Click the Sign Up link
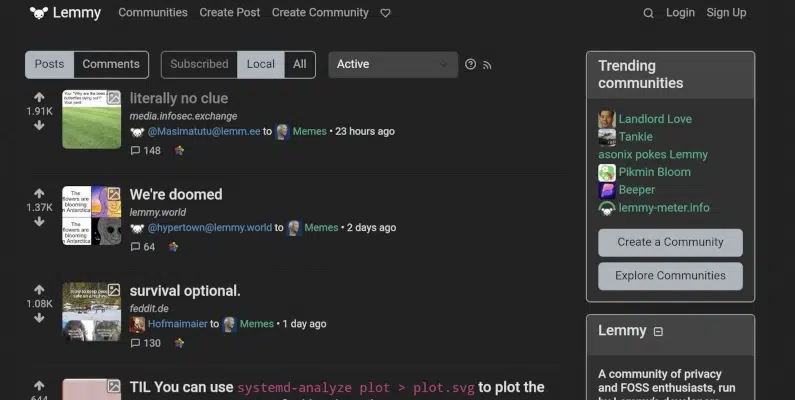Viewport: 795px width, 400px height. [726, 13]
